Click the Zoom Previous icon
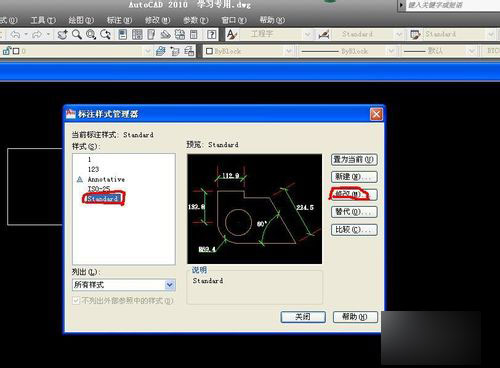The height and width of the screenshot is (368, 500). coord(105,34)
